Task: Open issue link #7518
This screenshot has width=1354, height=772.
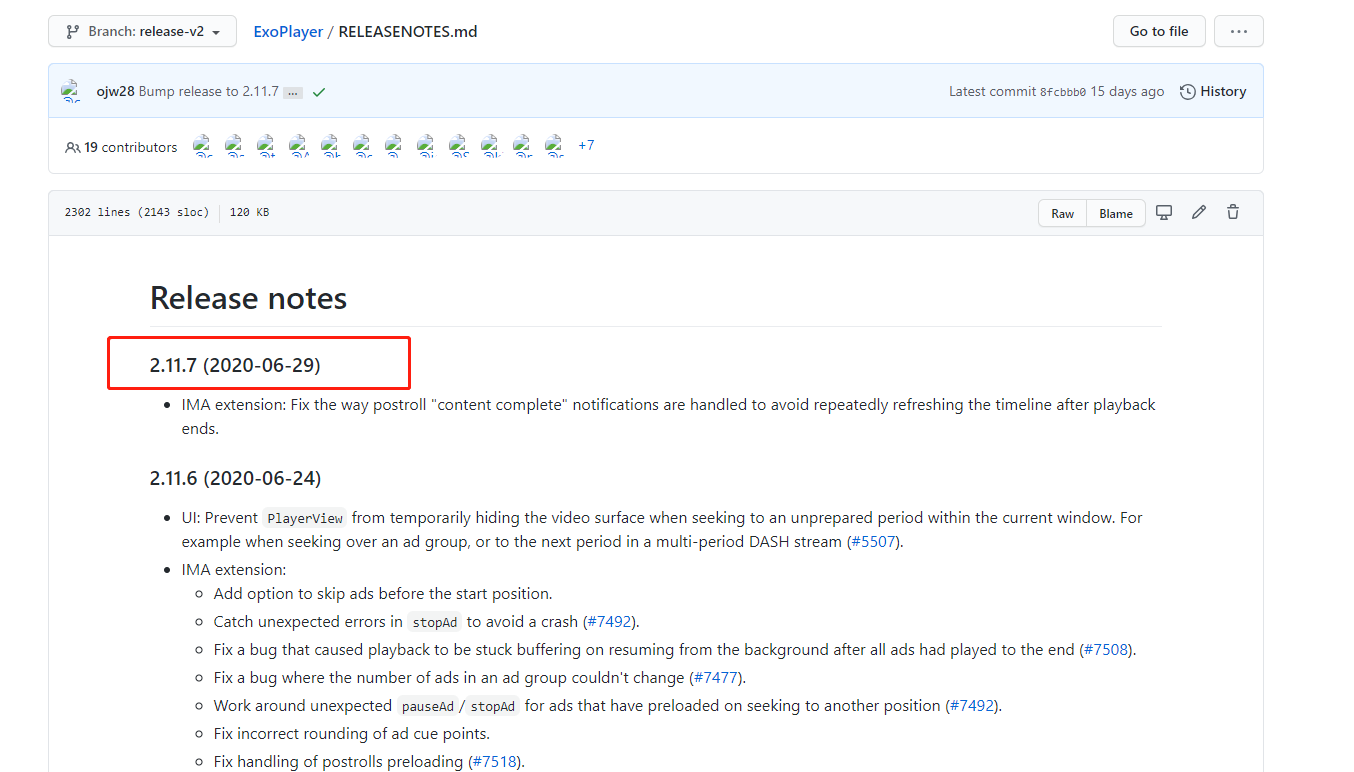Action: pyautogui.click(x=496, y=761)
